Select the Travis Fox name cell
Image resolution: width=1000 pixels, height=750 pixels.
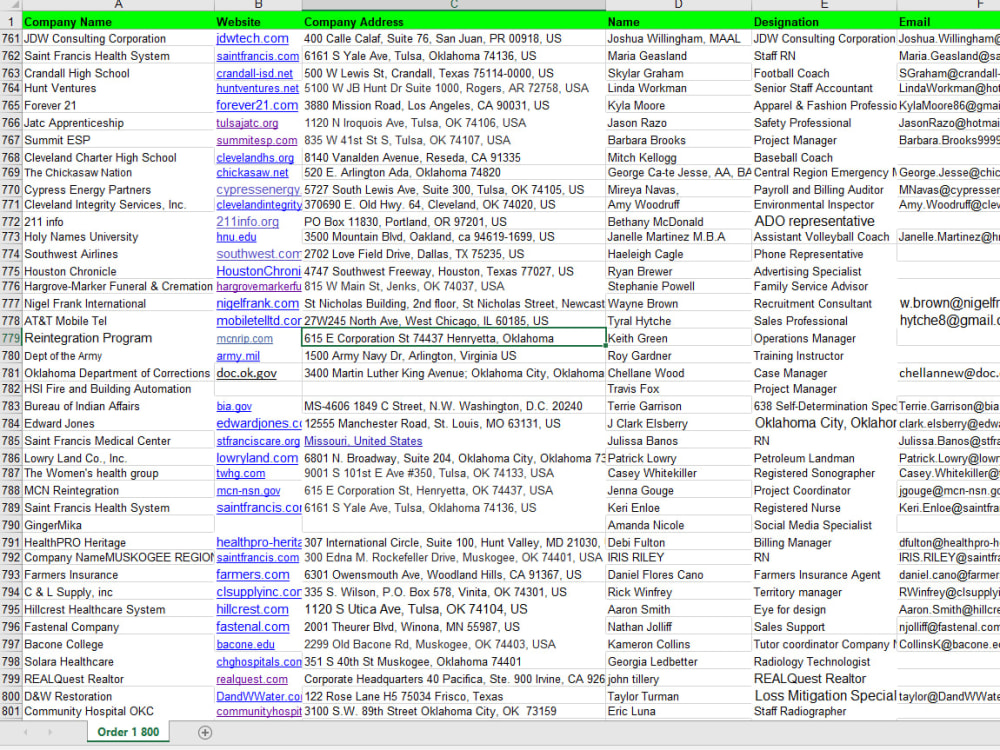(x=679, y=389)
